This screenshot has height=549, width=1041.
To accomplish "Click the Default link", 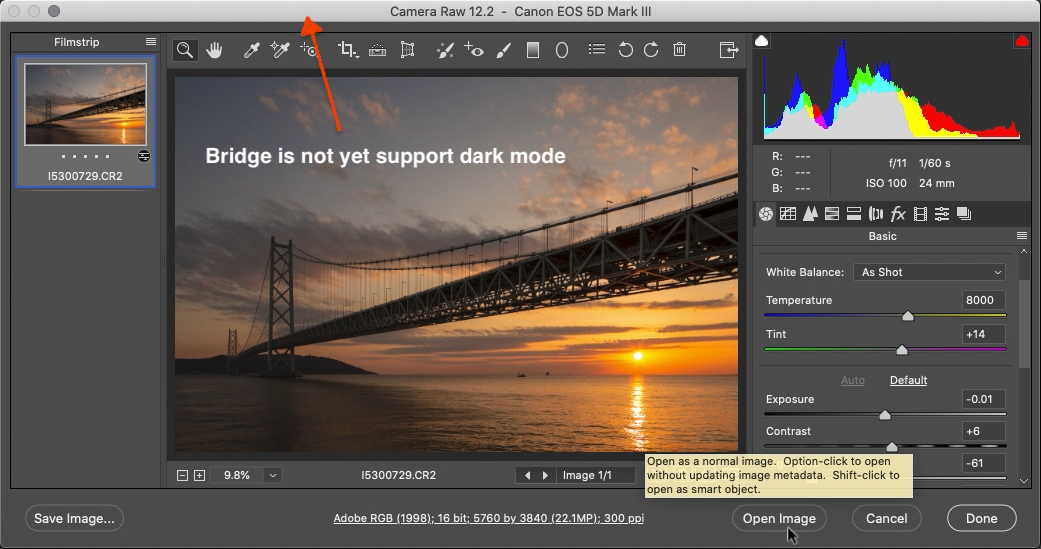I will [908, 380].
